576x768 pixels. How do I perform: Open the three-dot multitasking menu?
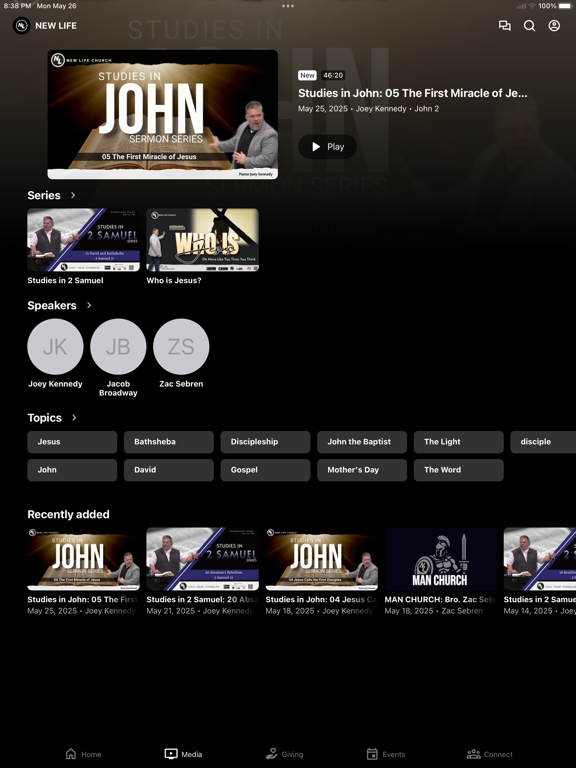click(288, 6)
